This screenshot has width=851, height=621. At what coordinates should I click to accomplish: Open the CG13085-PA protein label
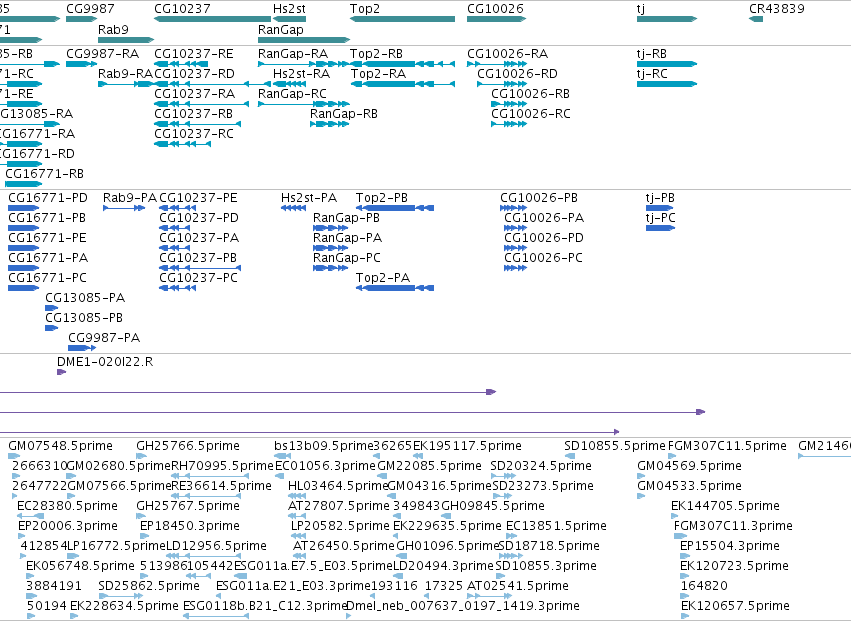click(x=85, y=298)
